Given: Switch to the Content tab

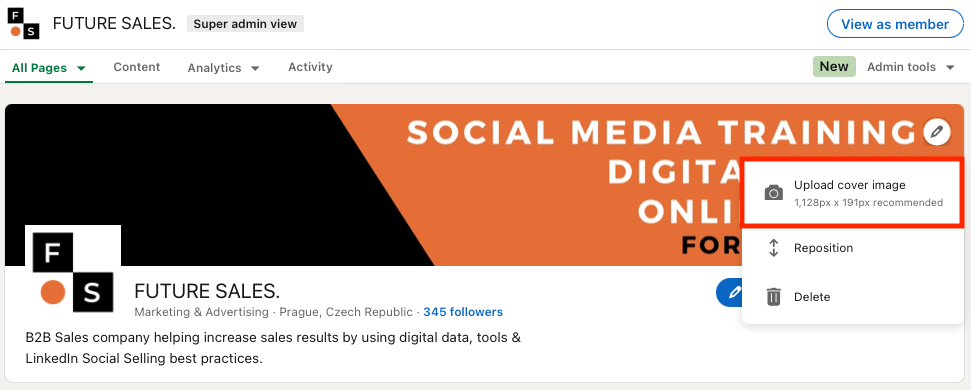Looking at the screenshot, I should [x=137, y=67].
